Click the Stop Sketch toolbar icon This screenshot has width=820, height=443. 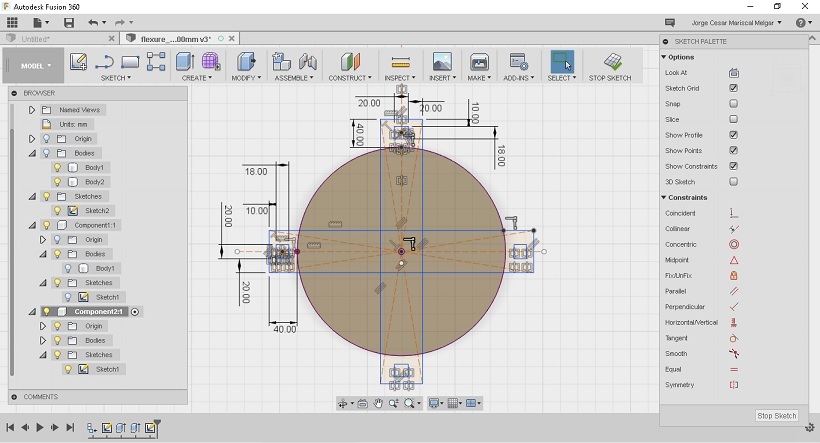tap(612, 62)
